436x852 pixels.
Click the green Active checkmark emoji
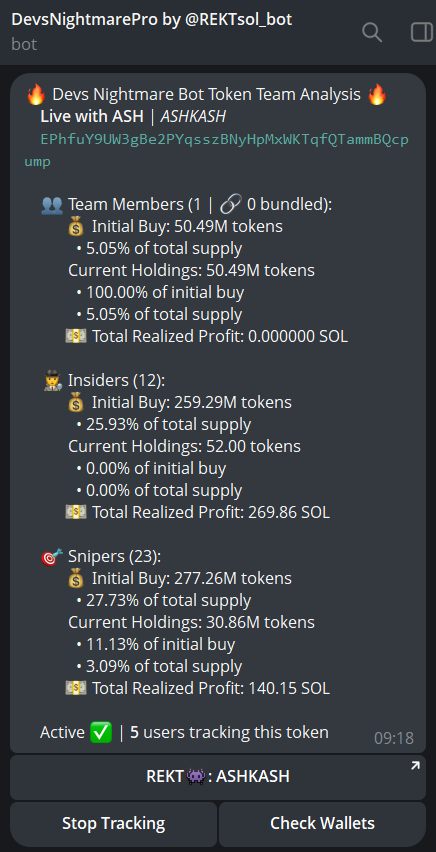(102, 732)
